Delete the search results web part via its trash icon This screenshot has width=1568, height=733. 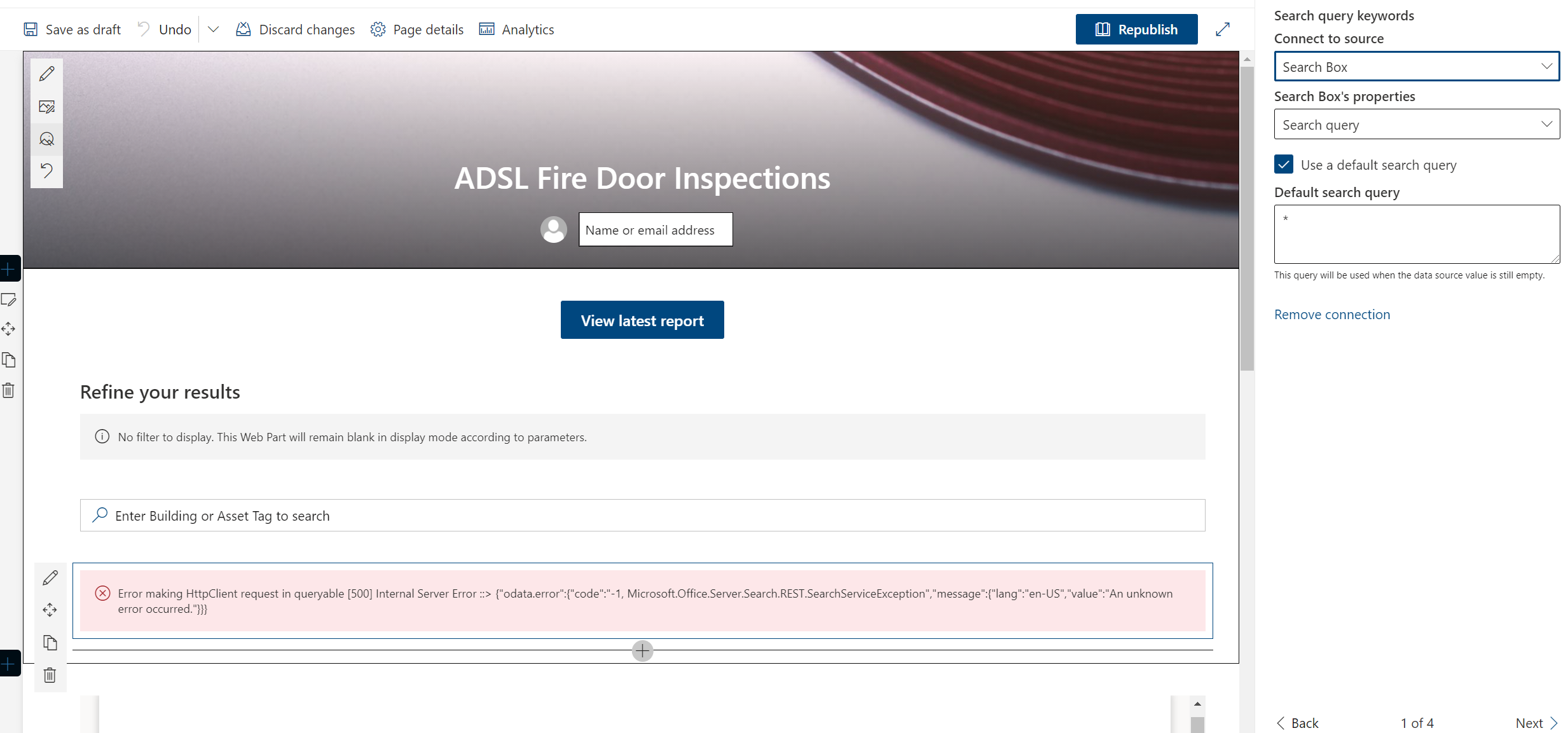[50, 675]
